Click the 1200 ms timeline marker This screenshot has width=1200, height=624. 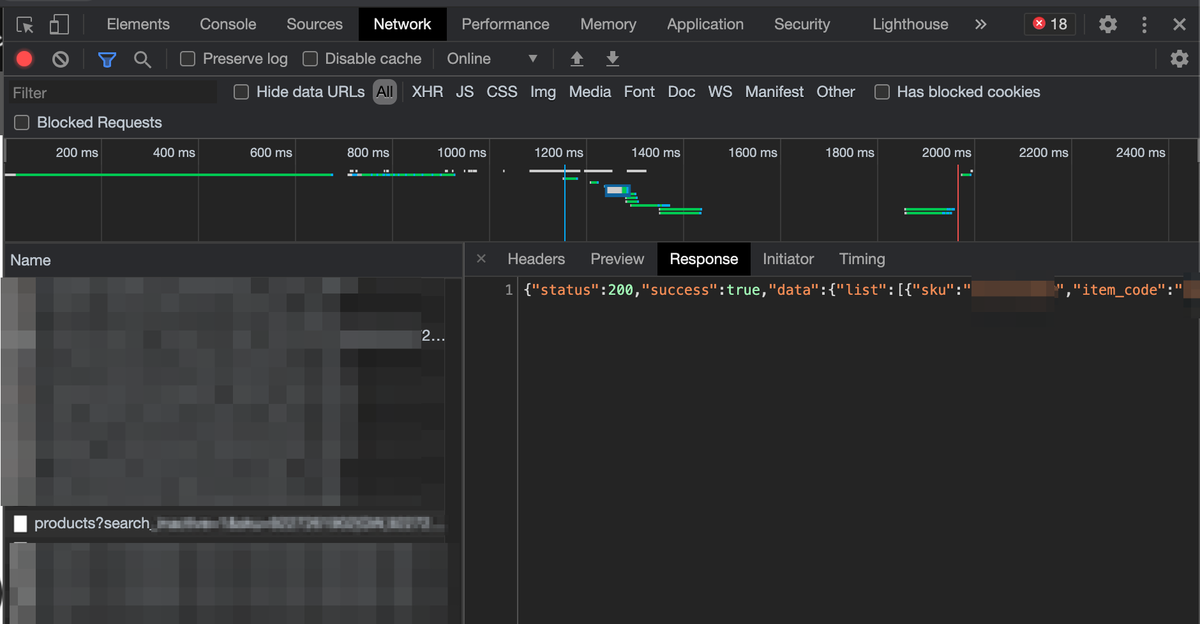[x=559, y=153]
